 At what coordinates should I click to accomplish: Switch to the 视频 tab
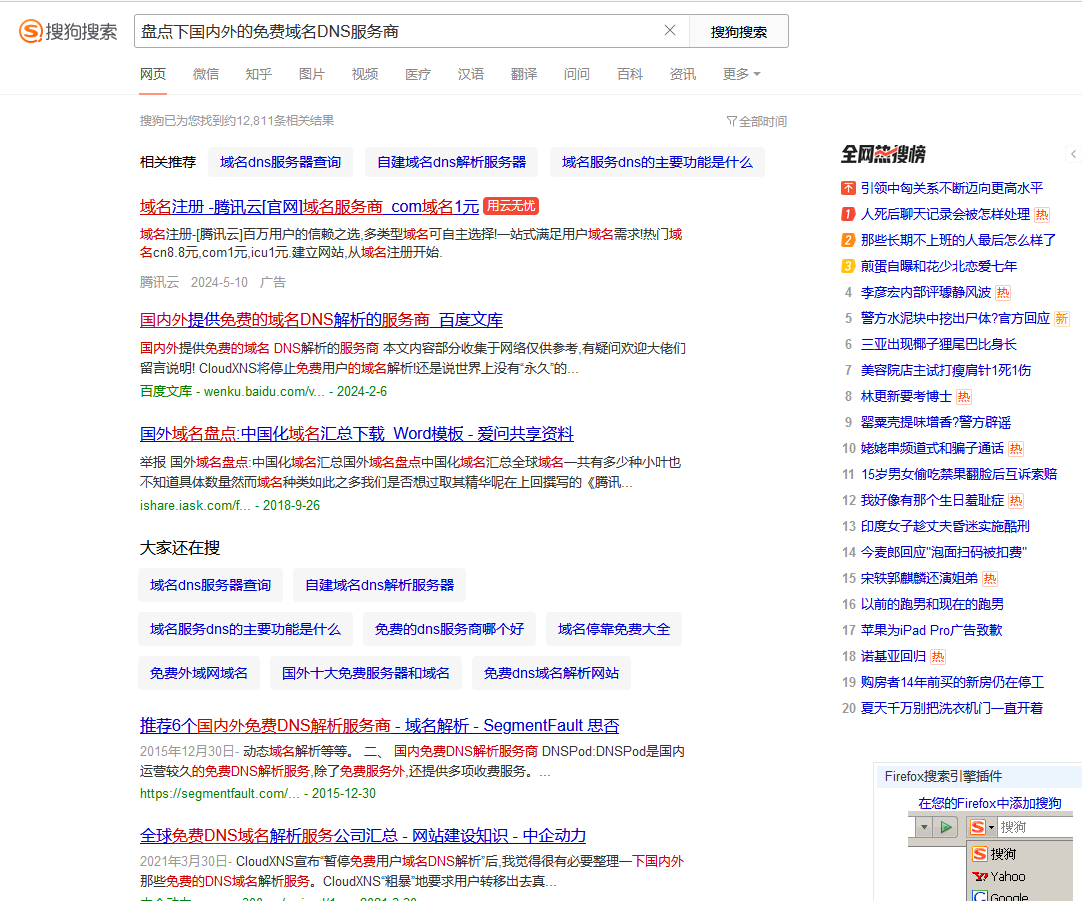[365, 74]
